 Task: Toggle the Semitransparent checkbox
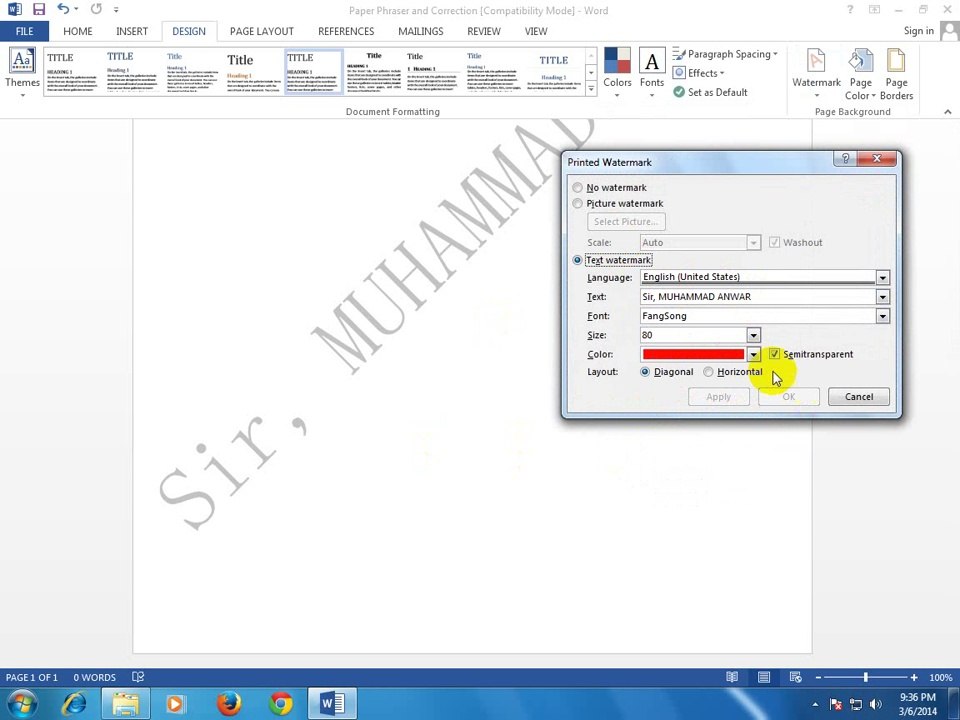[774, 354]
